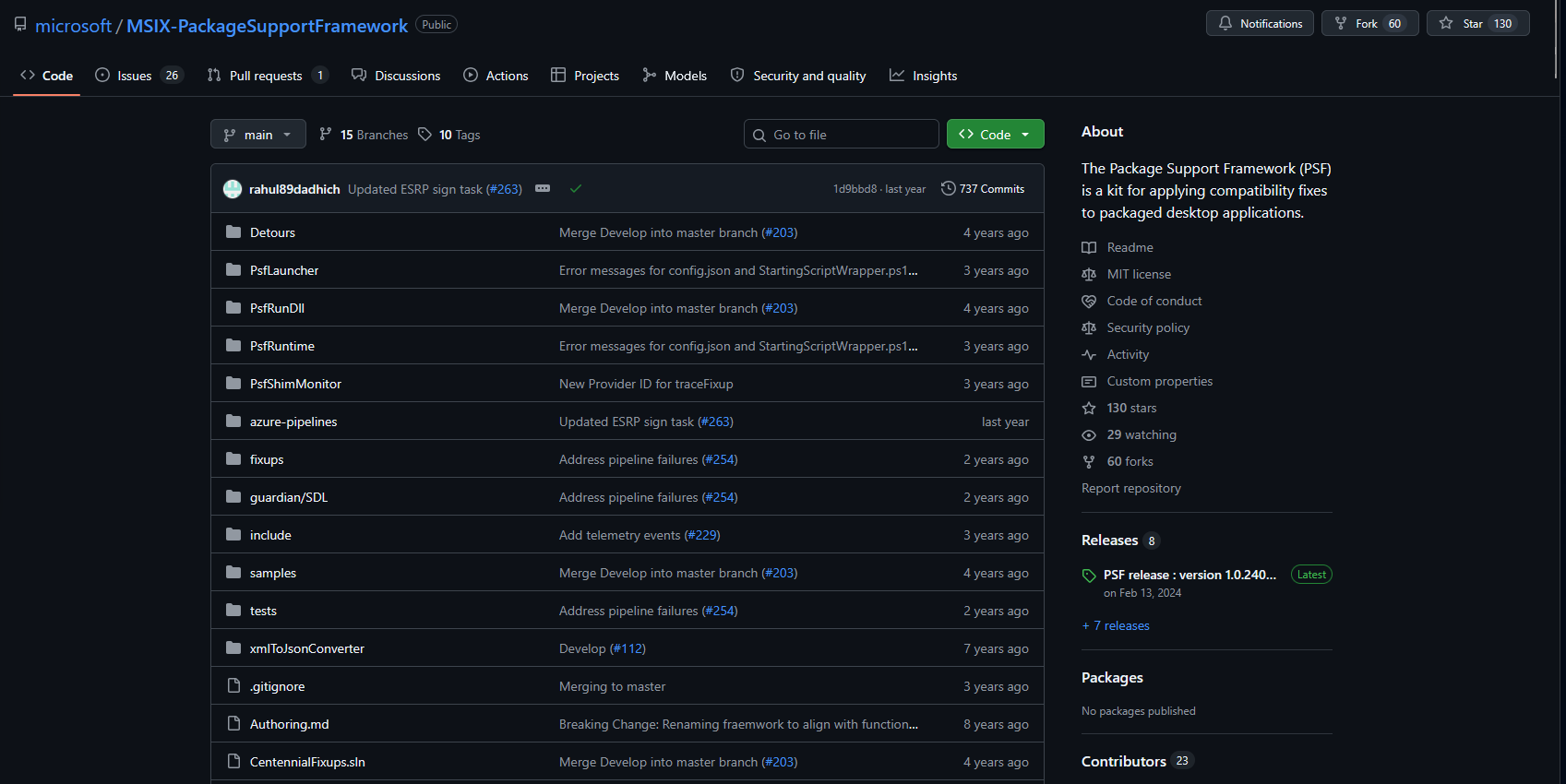Click the Detours folder icon
The height and width of the screenshot is (784, 1566).
pyautogui.click(x=233, y=232)
